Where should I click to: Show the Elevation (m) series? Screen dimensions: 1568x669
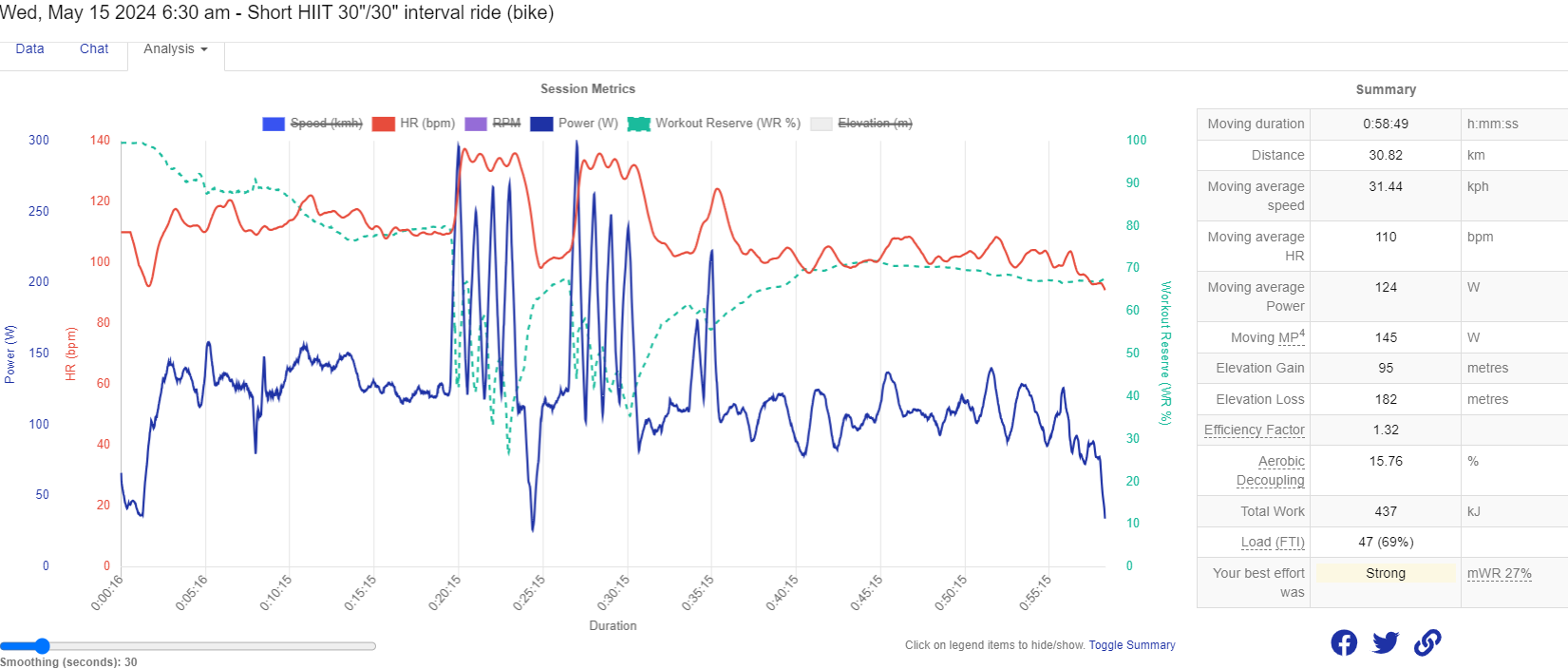(875, 124)
